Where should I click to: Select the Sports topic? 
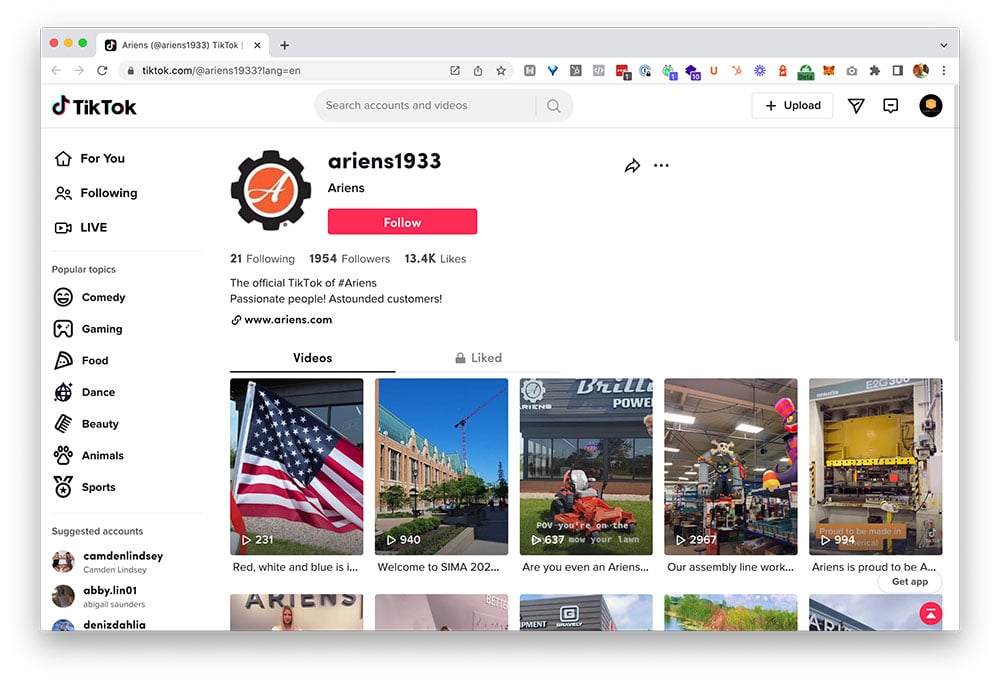(x=85, y=487)
